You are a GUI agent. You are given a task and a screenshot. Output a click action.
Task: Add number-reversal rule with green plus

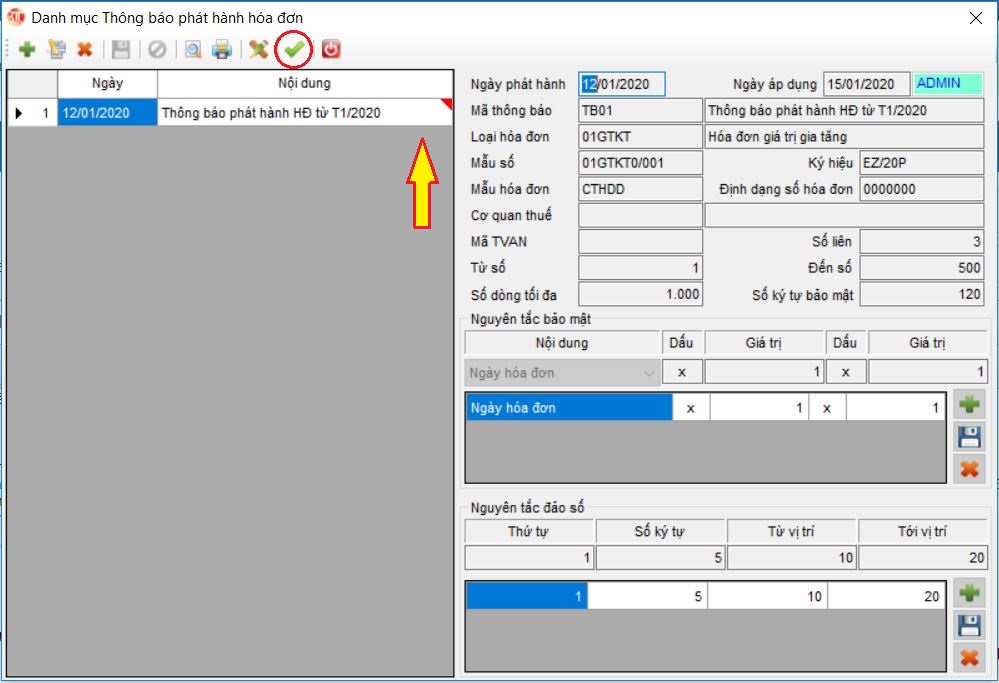pos(969,593)
